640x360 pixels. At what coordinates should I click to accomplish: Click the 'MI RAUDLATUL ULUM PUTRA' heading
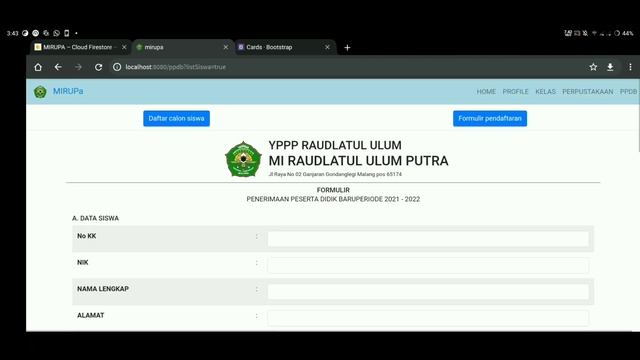pyautogui.click(x=358, y=161)
